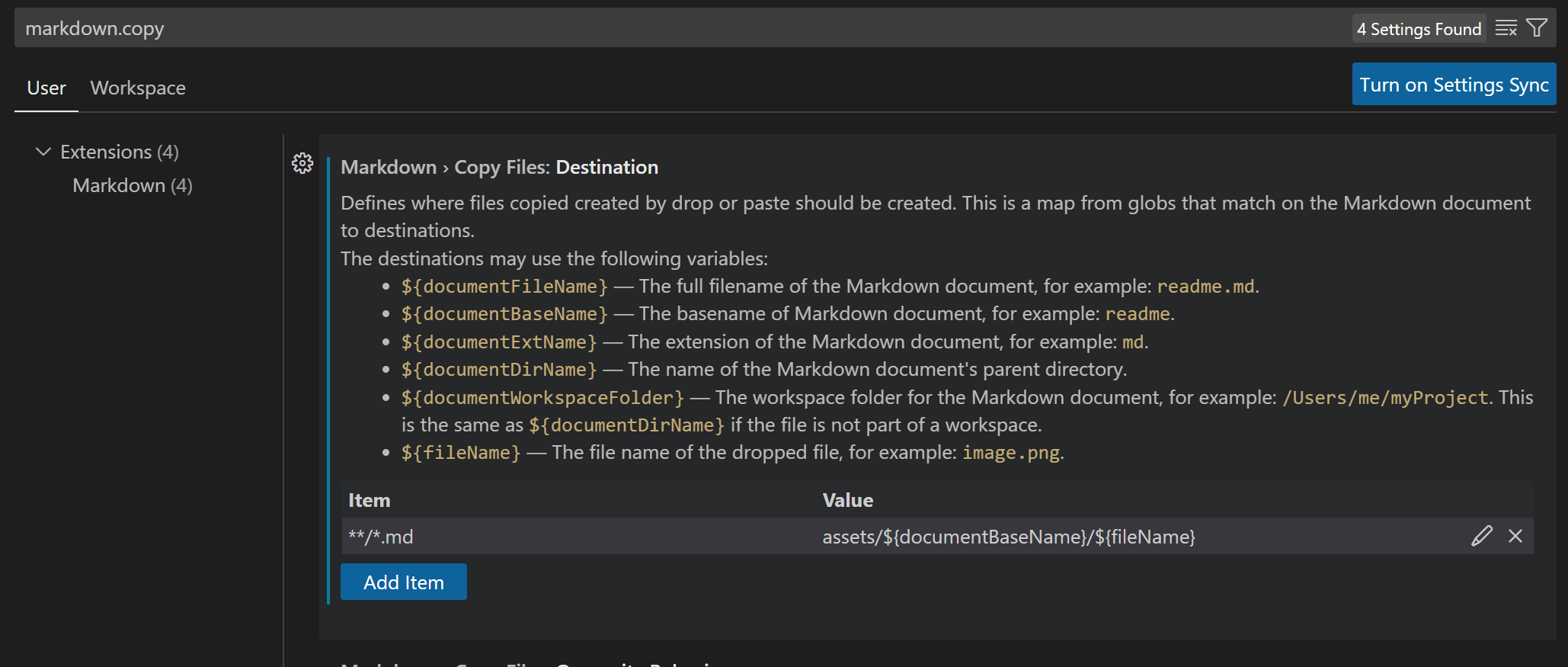Select the Extensions (4) tree label

coord(120,152)
